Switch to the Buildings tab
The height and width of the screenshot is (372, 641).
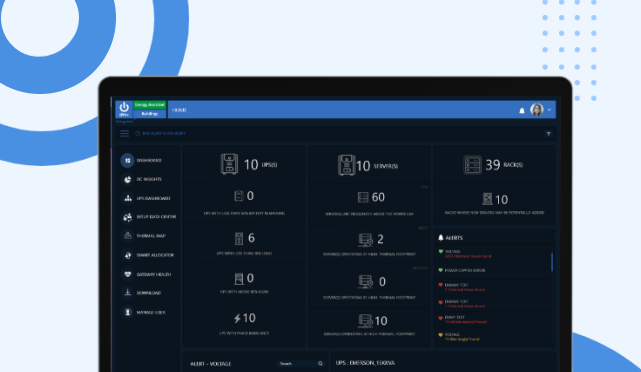point(150,114)
